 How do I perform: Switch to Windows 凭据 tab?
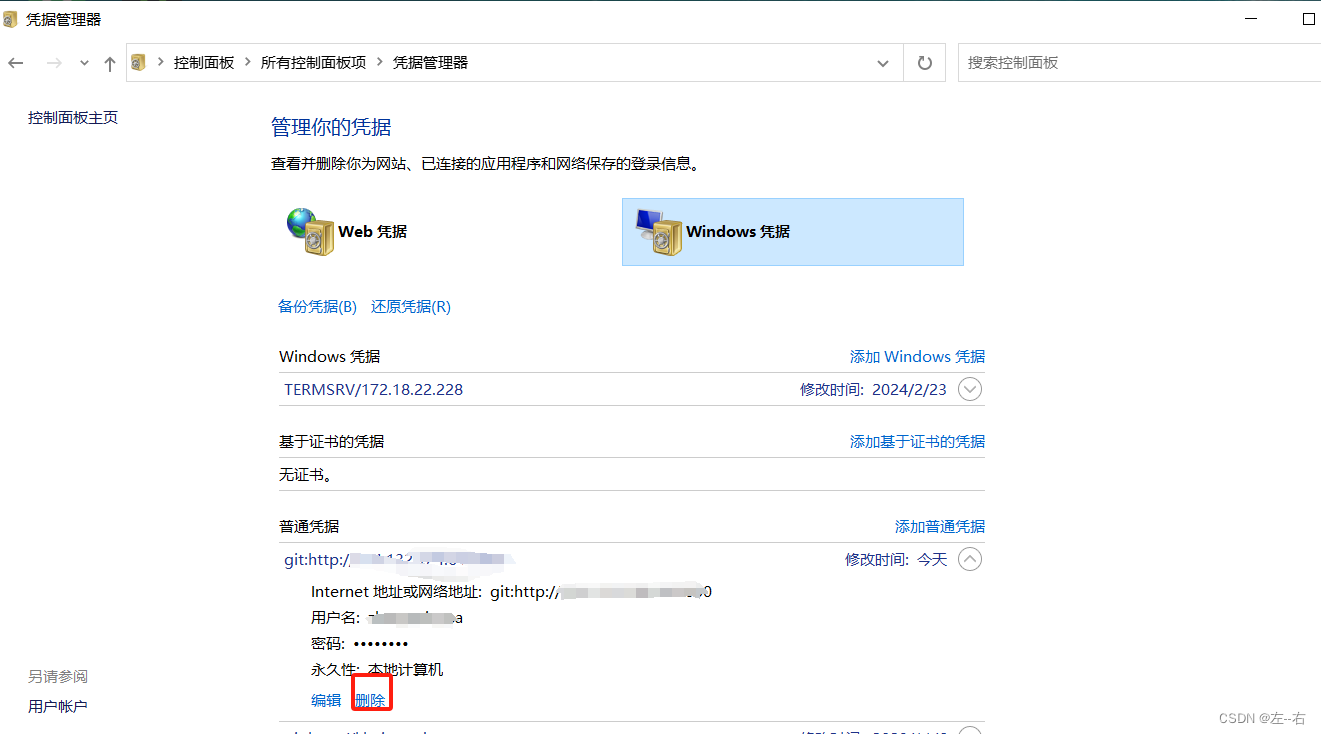(x=792, y=232)
